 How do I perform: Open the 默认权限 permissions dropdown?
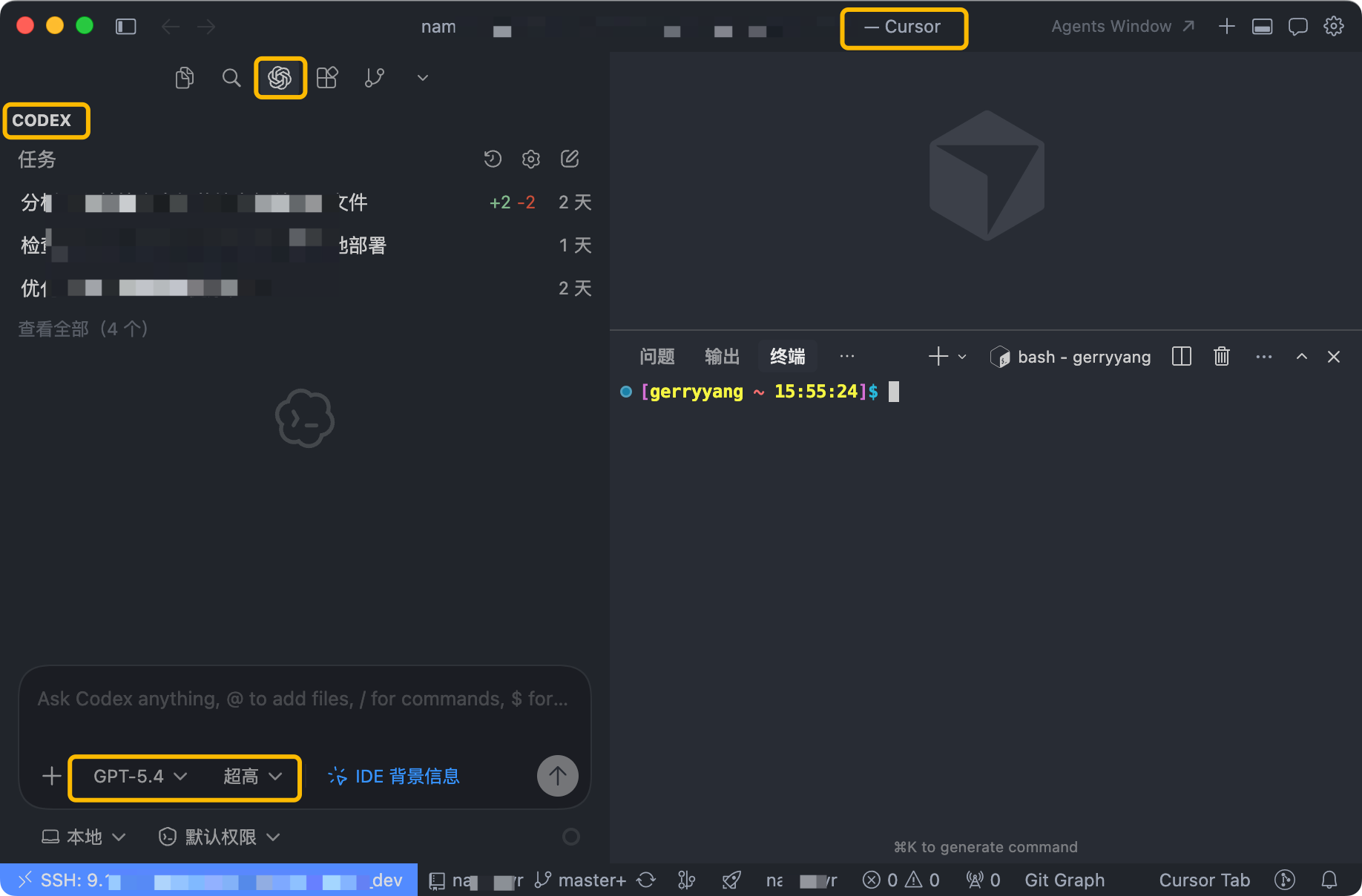220,837
